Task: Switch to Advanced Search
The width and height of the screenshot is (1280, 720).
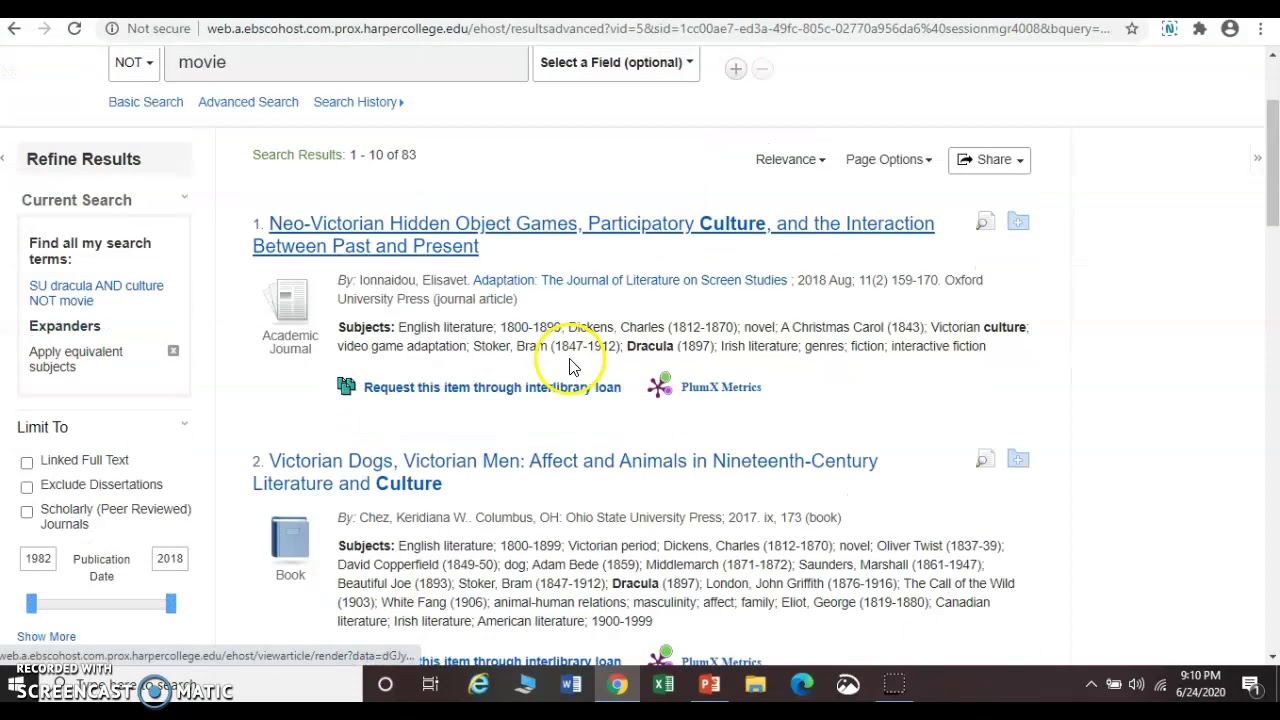Action: point(248,102)
